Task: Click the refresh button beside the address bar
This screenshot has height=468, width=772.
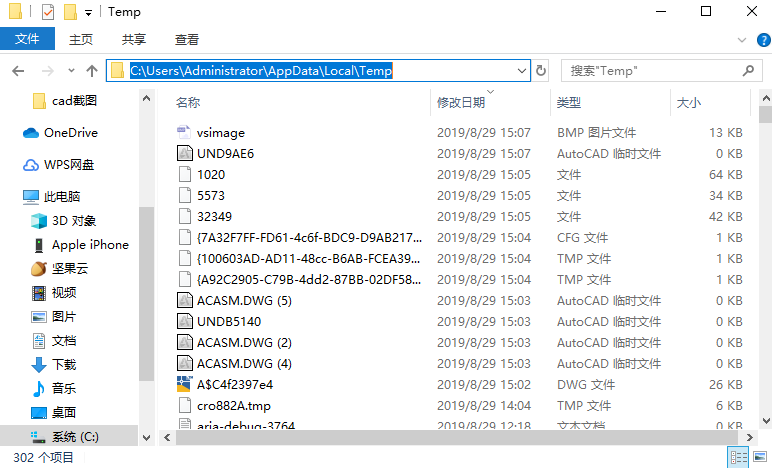Action: 541,71
